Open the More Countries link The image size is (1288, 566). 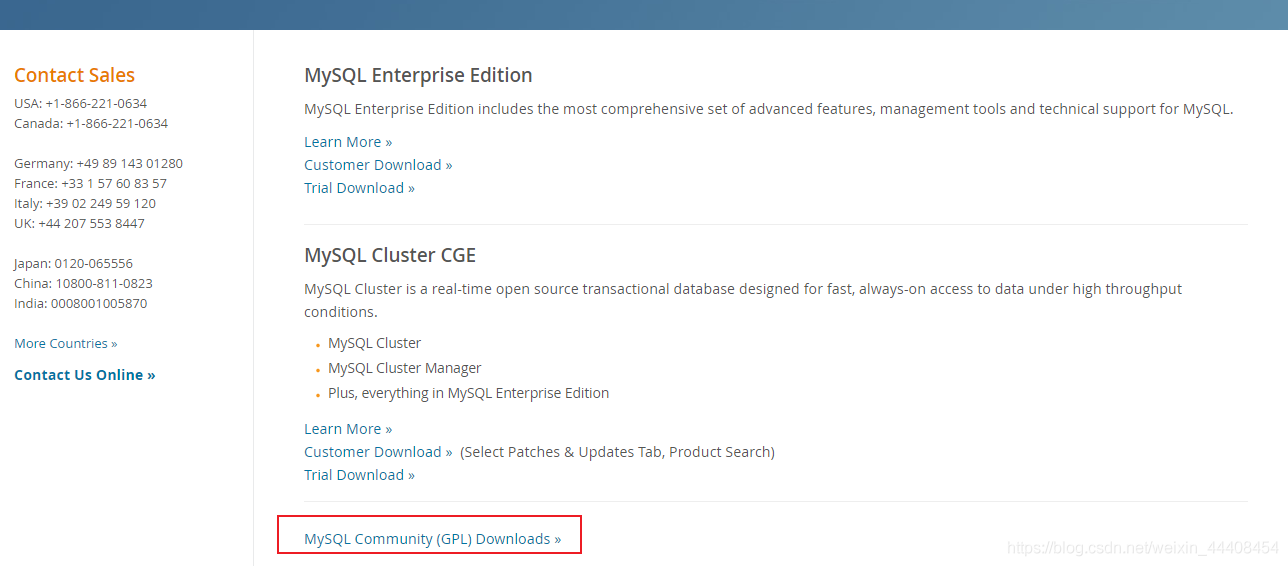tap(65, 343)
